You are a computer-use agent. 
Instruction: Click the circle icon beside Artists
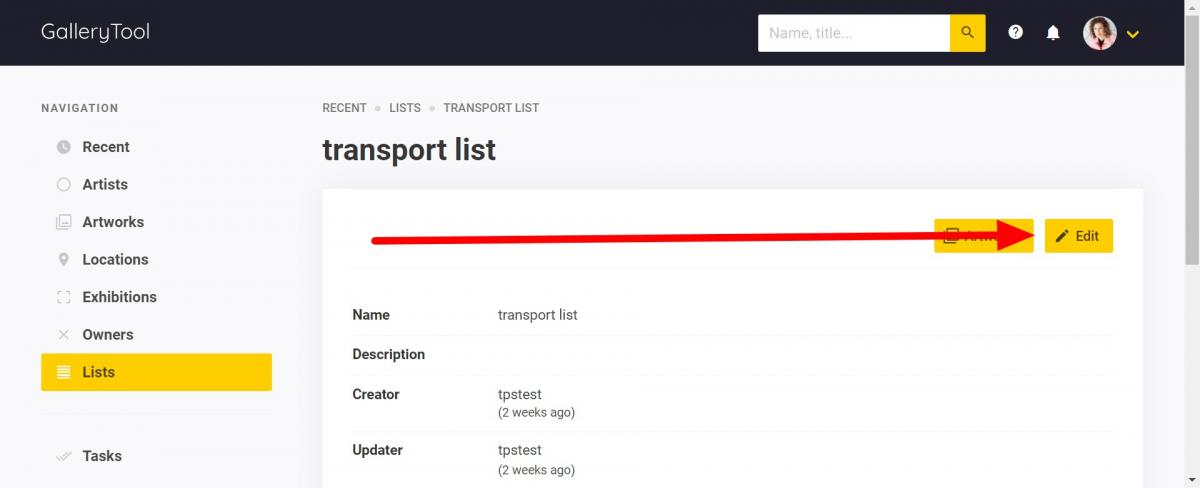(x=64, y=185)
